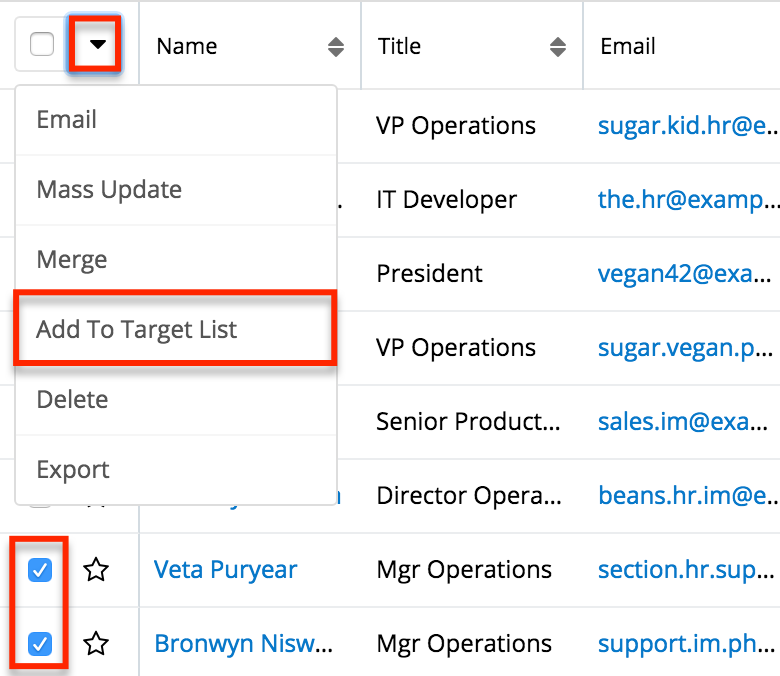Click the star icon beside Veta Puryear

(96, 571)
